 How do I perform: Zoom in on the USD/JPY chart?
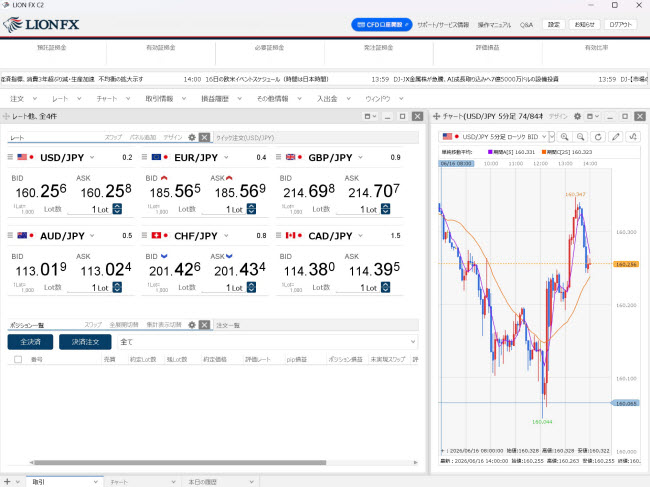[x=565, y=137]
